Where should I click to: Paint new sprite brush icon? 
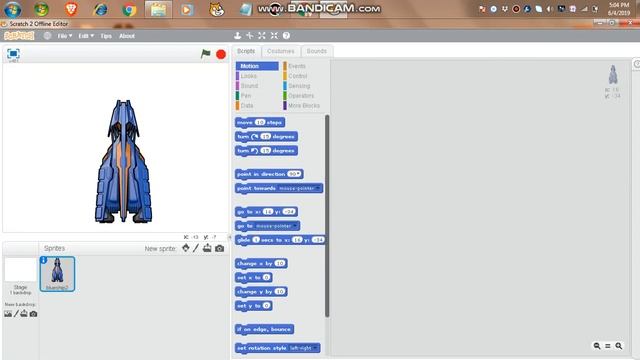coord(196,248)
